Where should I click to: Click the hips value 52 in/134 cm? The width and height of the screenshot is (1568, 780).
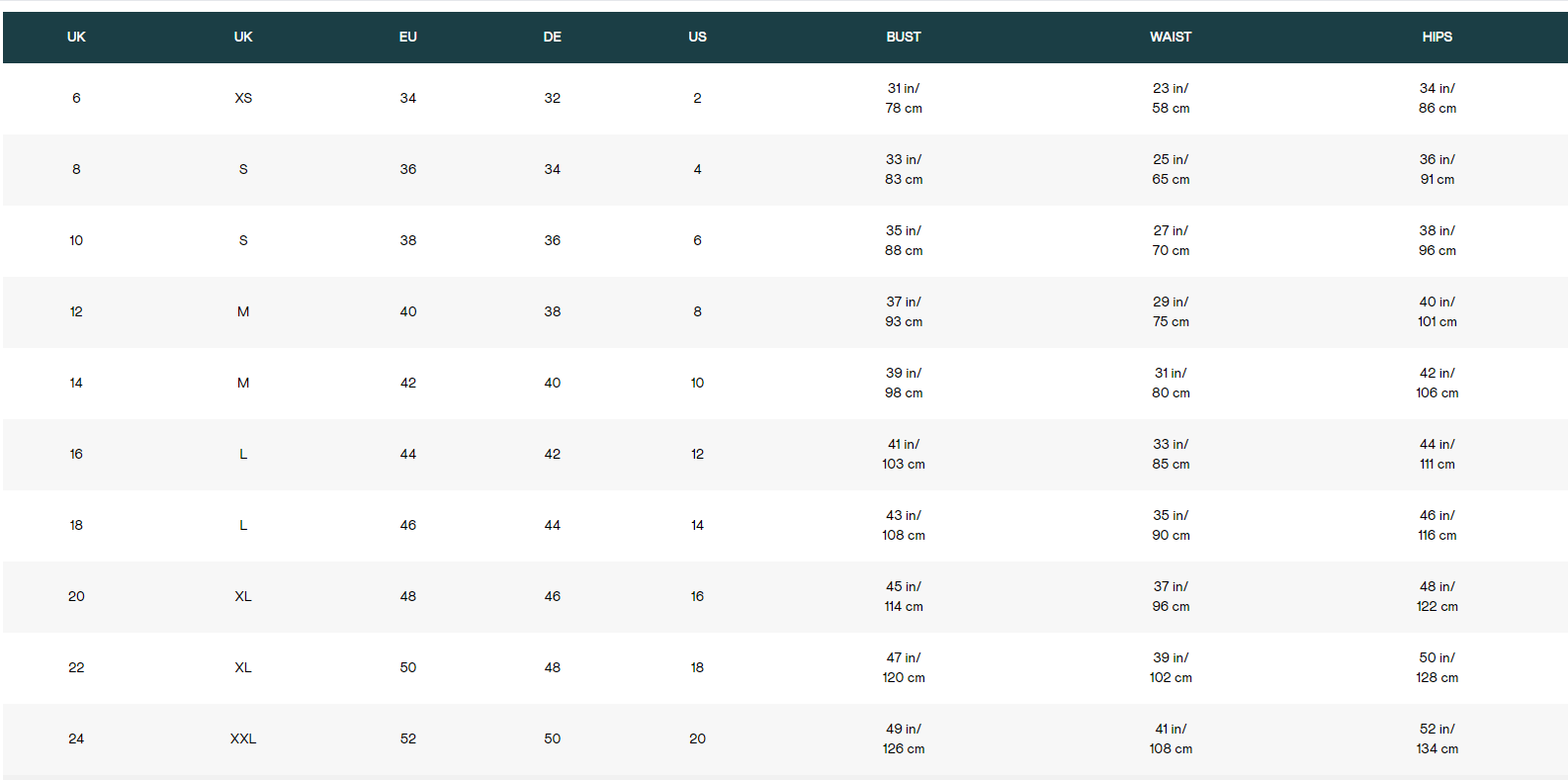(1437, 738)
